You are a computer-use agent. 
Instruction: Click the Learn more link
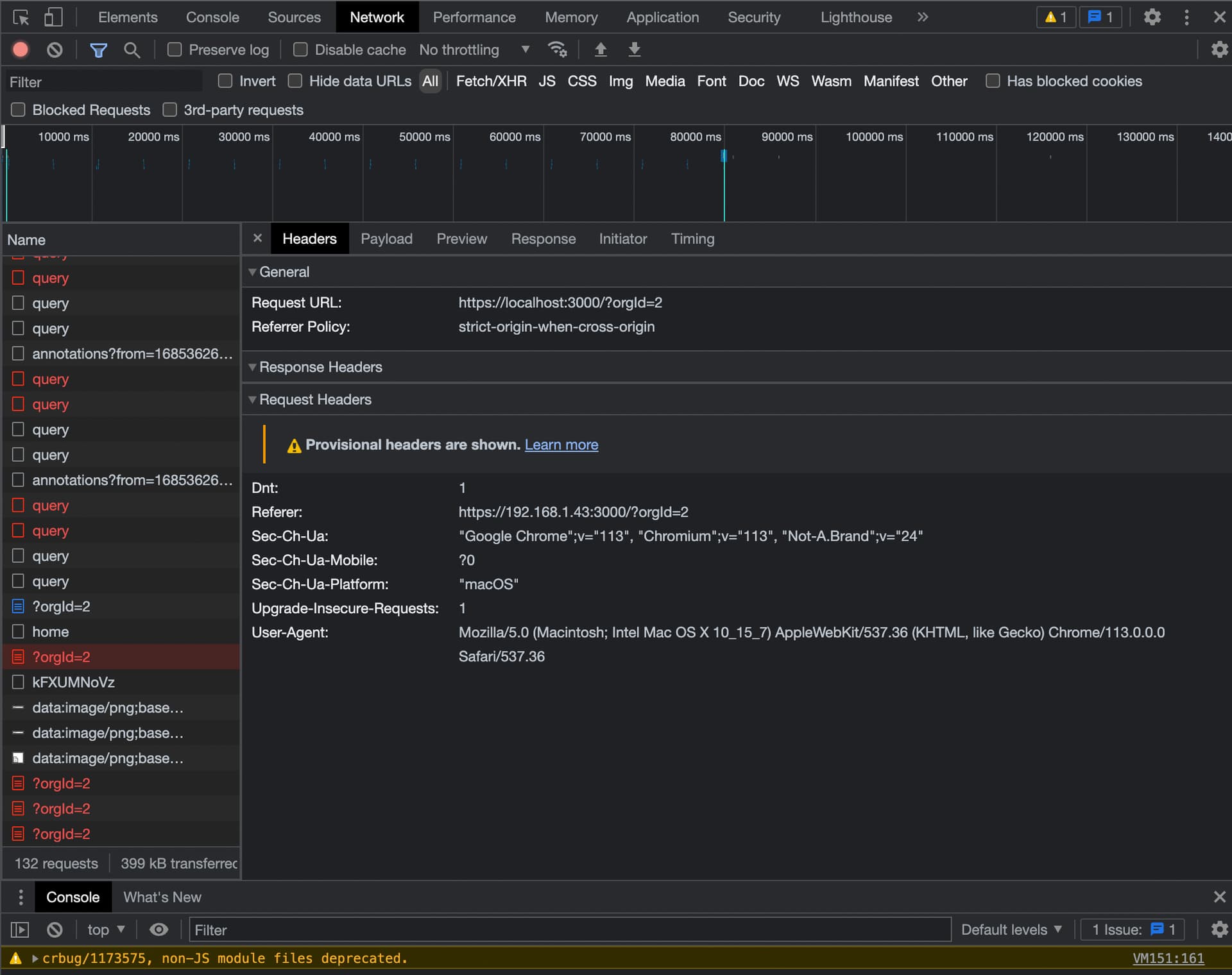(561, 445)
